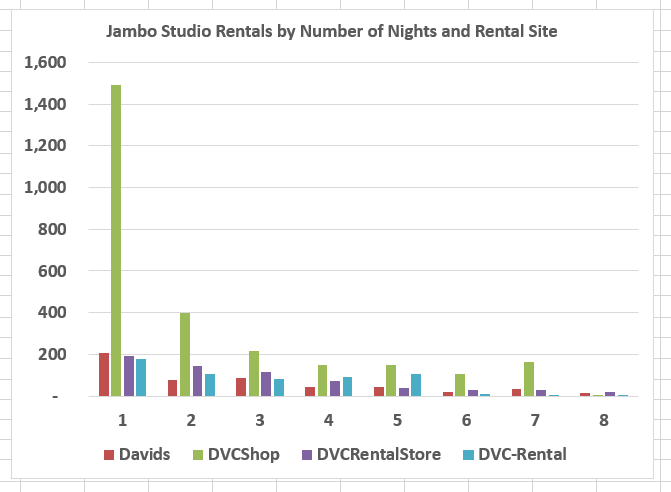Click the DVCRentalStore legend label
This screenshot has width=671, height=492.
tap(379, 455)
